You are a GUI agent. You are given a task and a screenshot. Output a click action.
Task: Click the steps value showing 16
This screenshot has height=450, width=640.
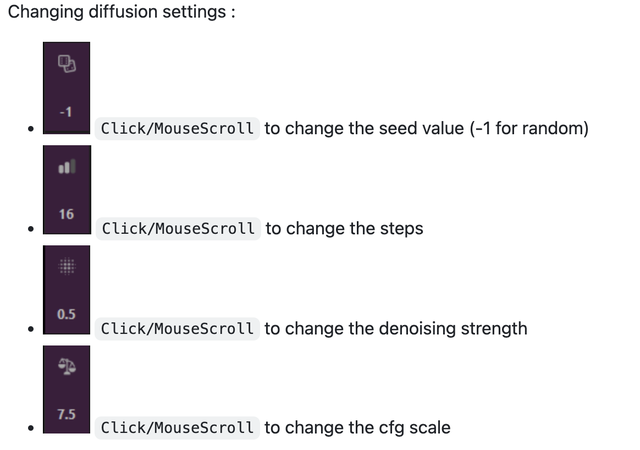[66, 214]
